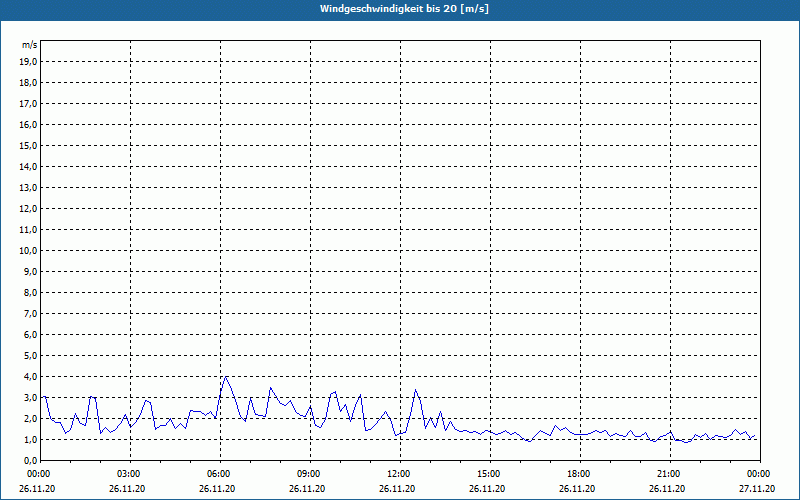Click the "16,0" y-axis value
This screenshot has width=800, height=500.
(x=28, y=124)
